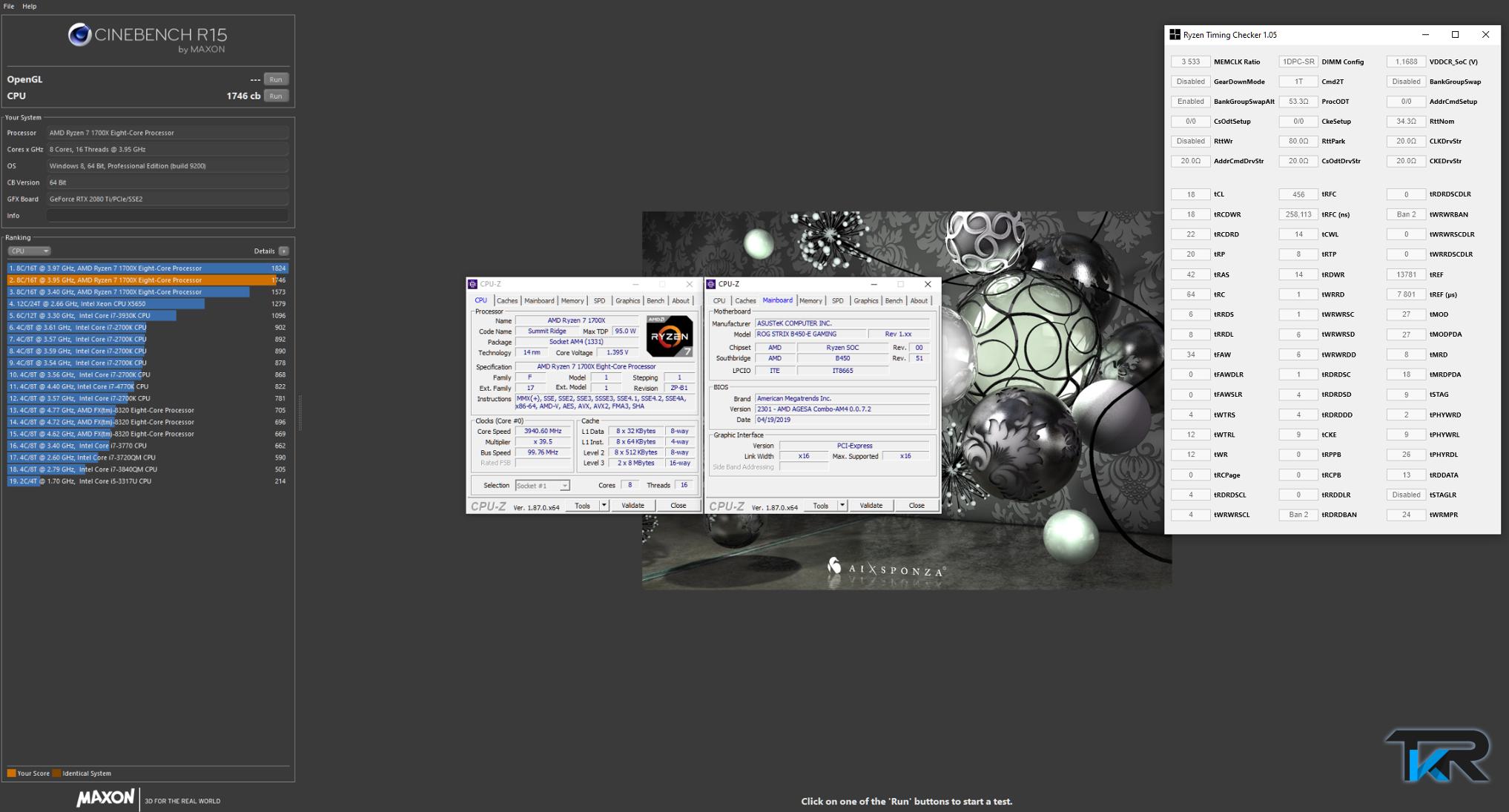Screen dimensions: 1509x812
Task: Run the OpenGL benchmark
Action: (x=276, y=79)
